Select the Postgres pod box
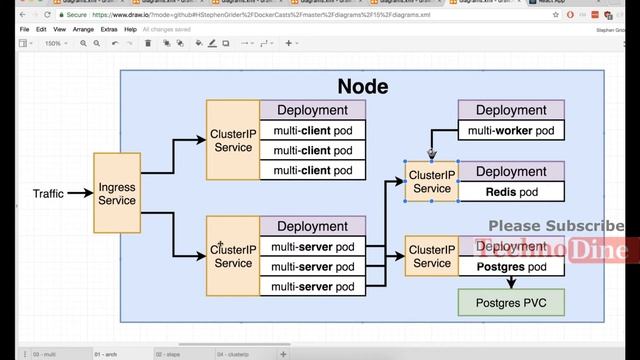The width and height of the screenshot is (640, 360). [511, 267]
